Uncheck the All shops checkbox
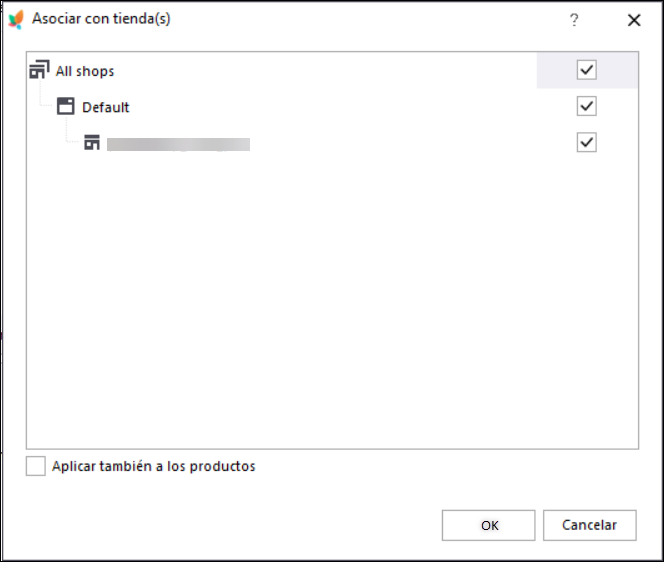 tap(587, 70)
